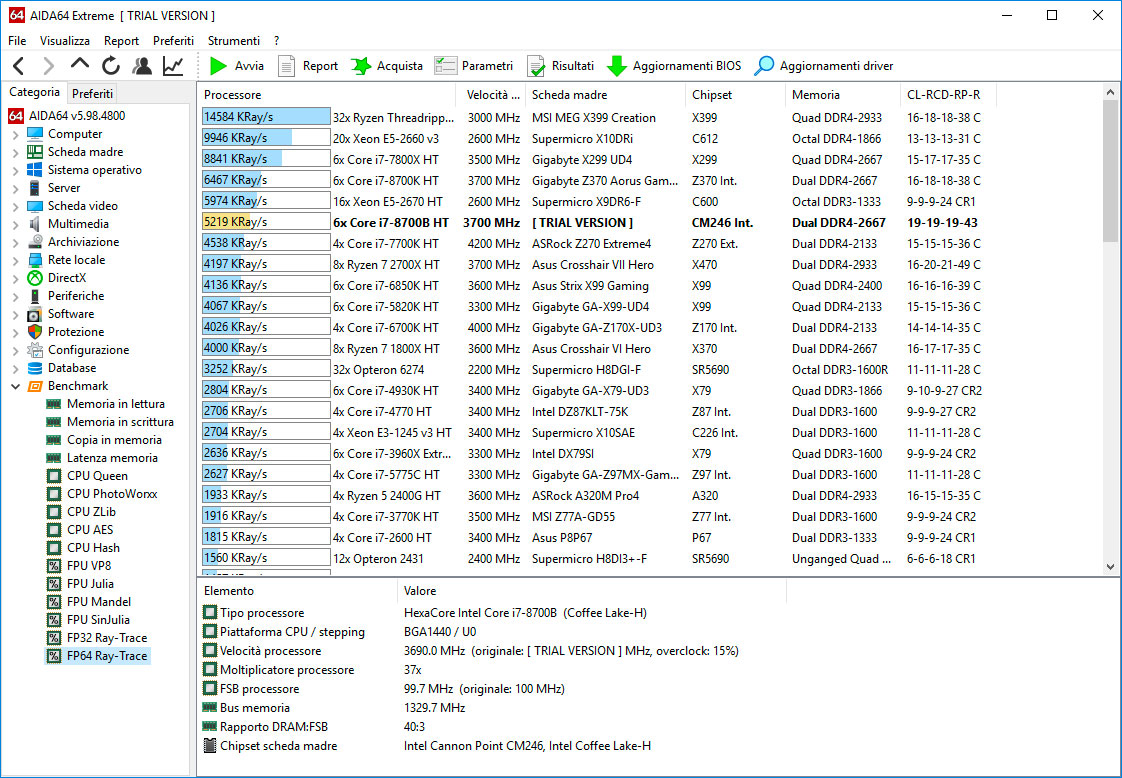The image size is (1122, 778).
Task: Sort by Processore column header
Action: point(326,94)
